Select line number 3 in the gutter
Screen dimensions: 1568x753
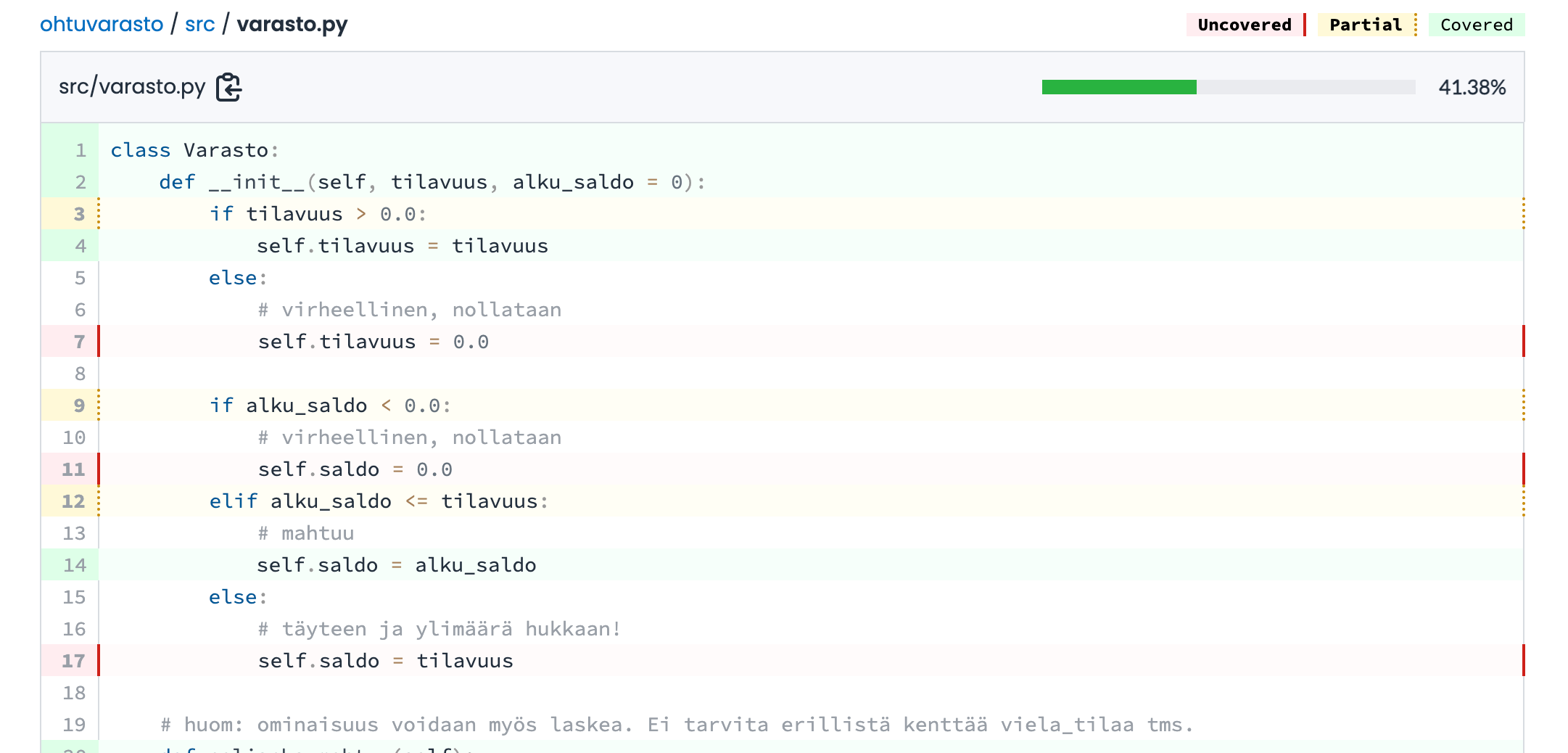point(79,214)
